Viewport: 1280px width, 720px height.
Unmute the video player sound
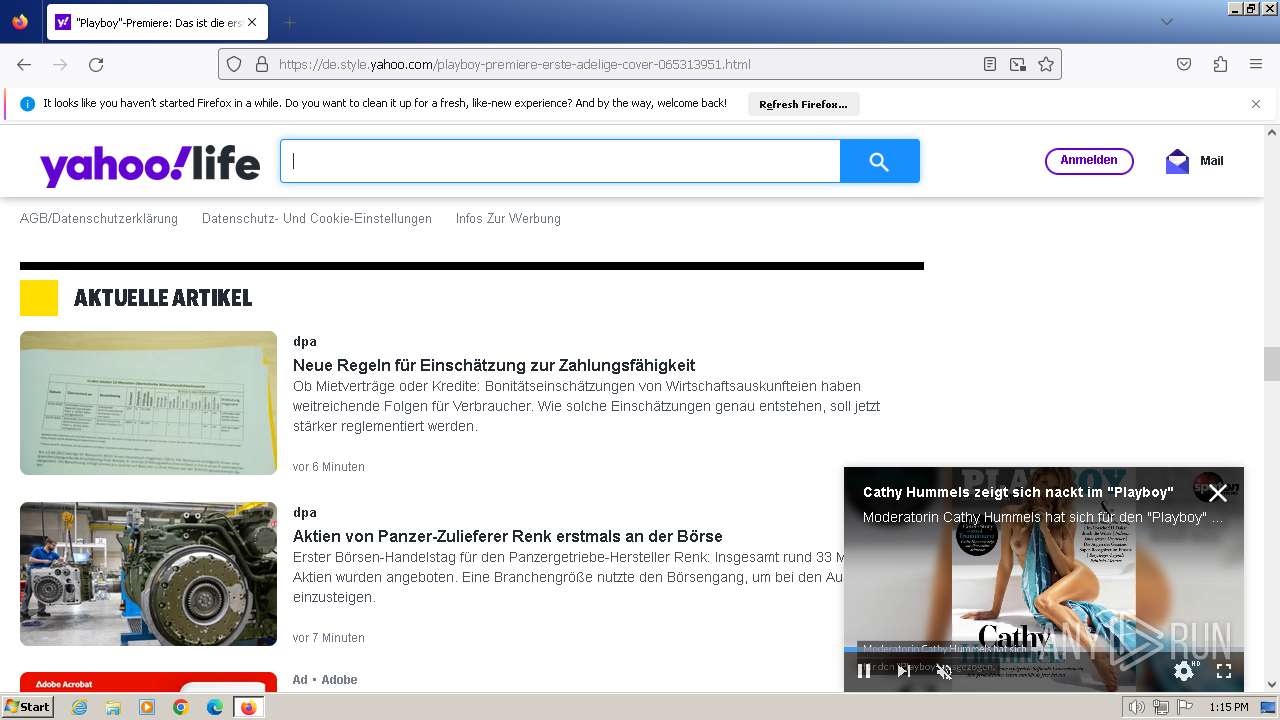pyautogui.click(x=944, y=671)
